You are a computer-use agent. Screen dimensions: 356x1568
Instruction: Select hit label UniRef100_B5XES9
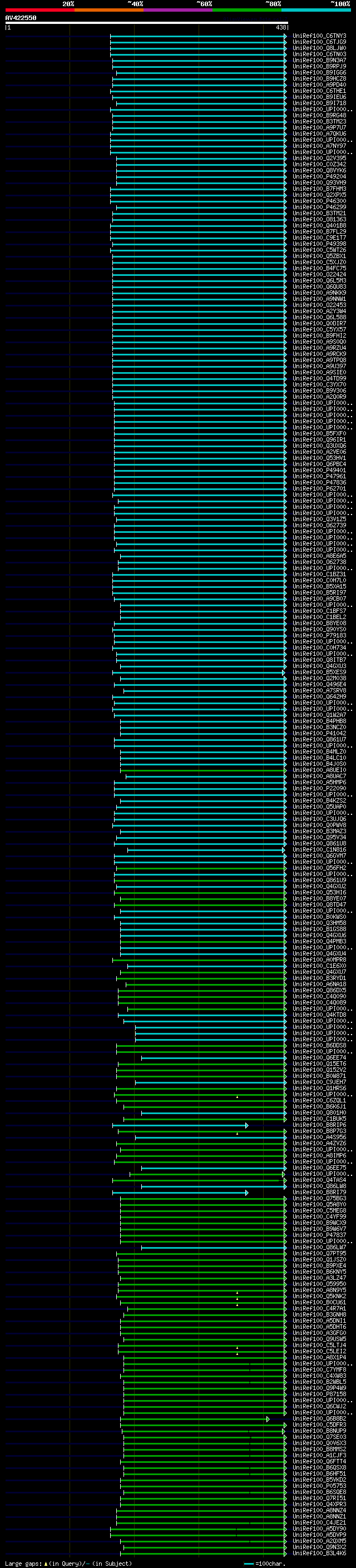point(319,672)
